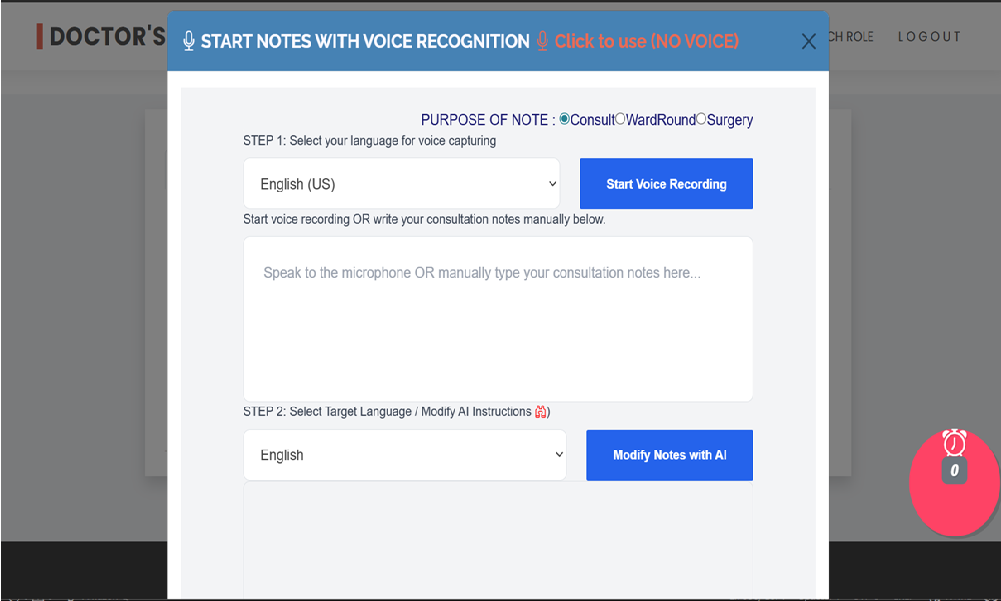Screen dimensions: 1001x601
Task: Click the alarm clock timer icon
Action: [955, 442]
